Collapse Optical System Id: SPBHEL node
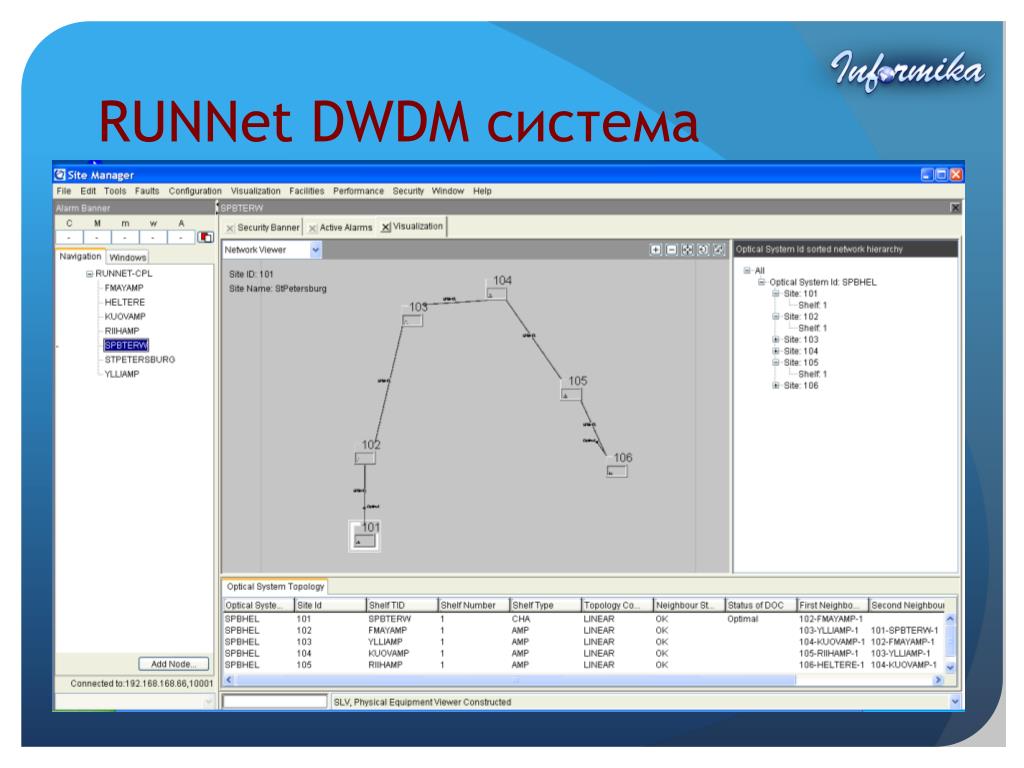Screen dimensions: 1024x768 tap(761, 282)
